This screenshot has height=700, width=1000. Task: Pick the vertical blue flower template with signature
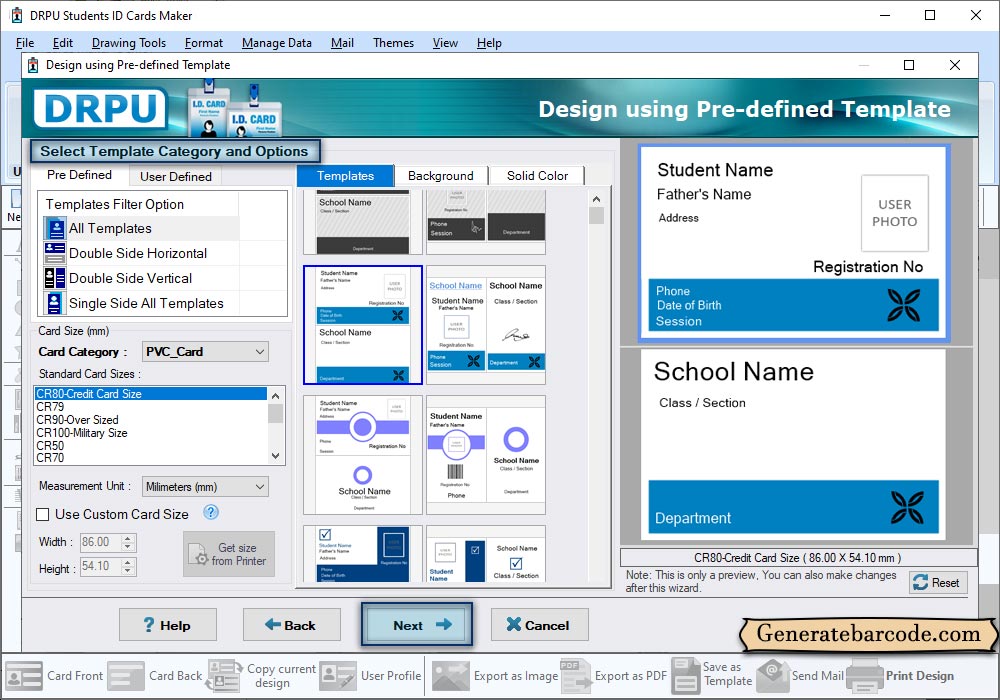[485, 324]
